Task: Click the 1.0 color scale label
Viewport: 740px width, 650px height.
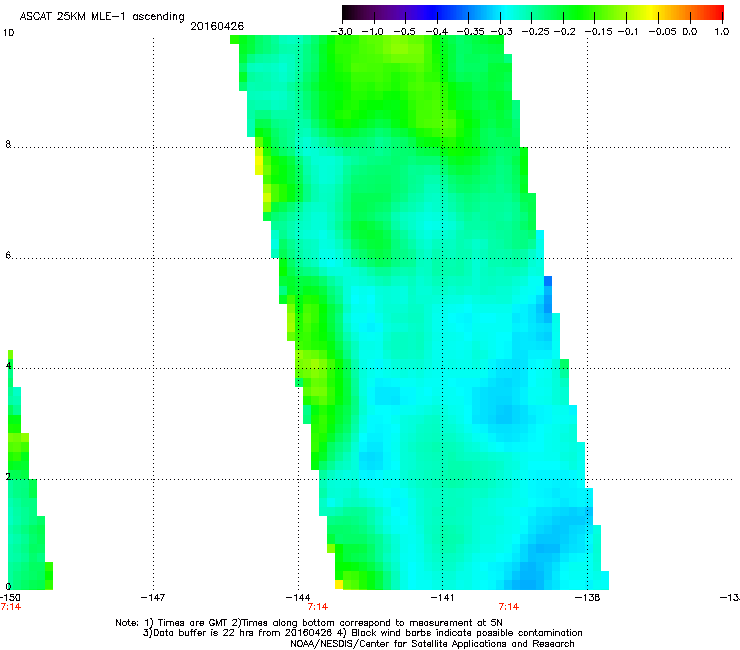Action: 722,32
